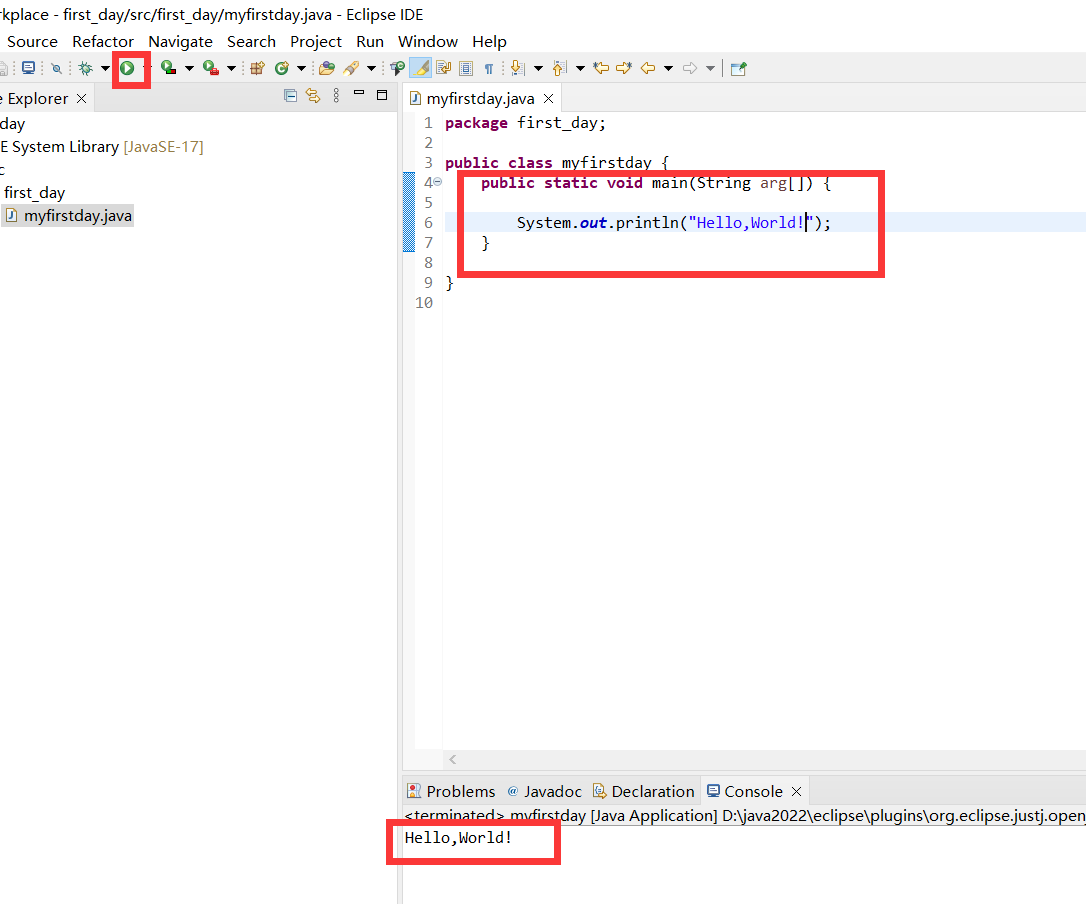Click the "package first_day;" code line
This screenshot has width=1086, height=904.
click(x=525, y=123)
